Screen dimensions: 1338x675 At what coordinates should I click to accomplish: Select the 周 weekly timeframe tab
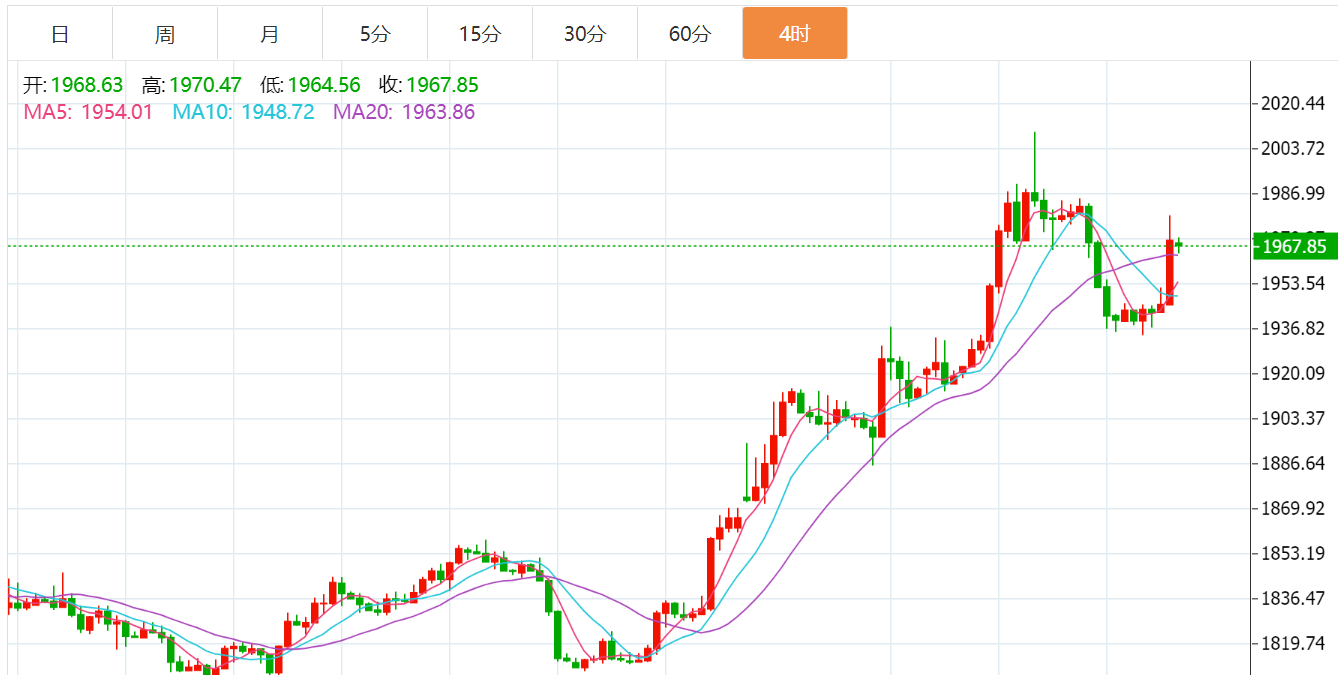pos(165,34)
